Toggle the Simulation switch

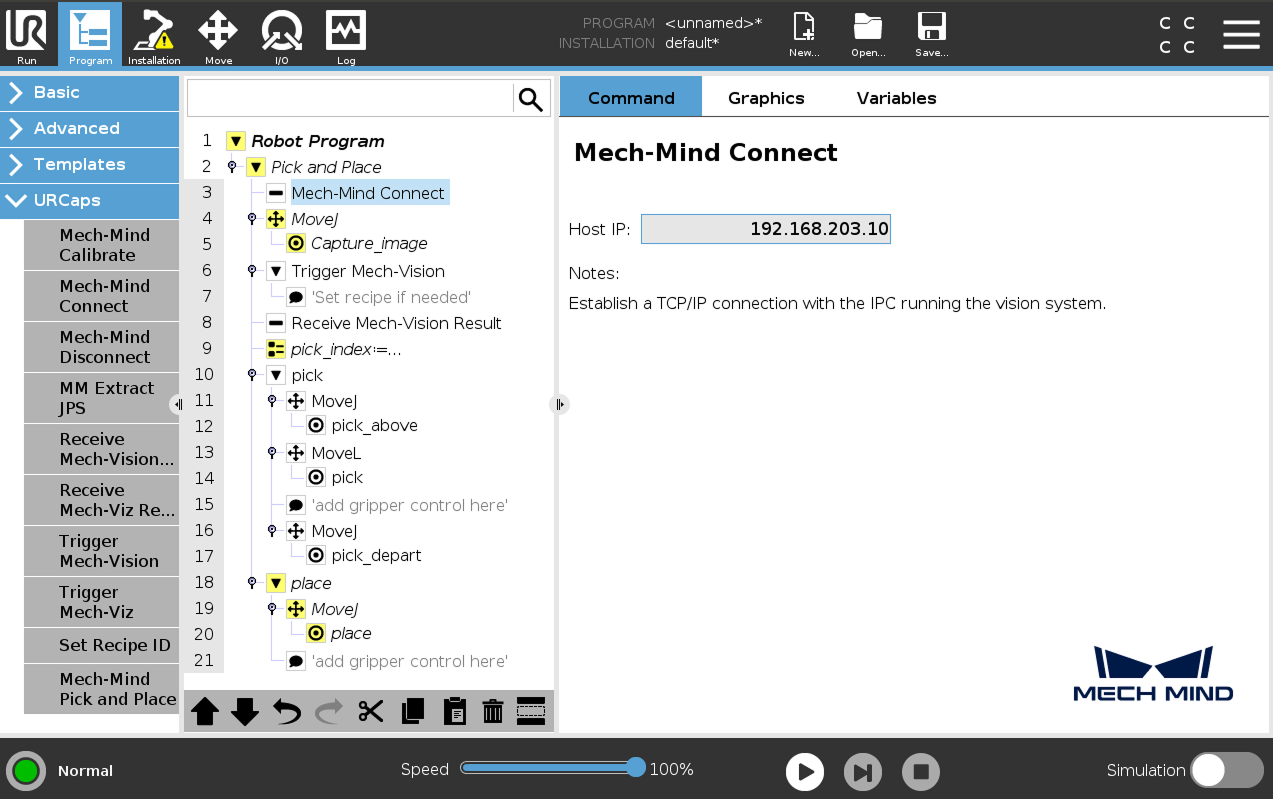[x=1227, y=770]
